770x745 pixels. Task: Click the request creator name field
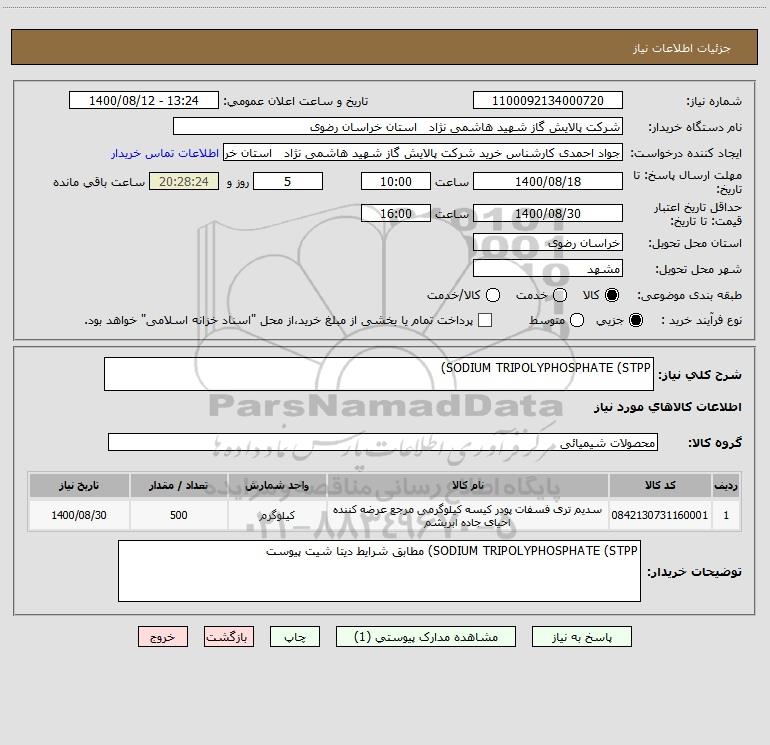(x=423, y=153)
